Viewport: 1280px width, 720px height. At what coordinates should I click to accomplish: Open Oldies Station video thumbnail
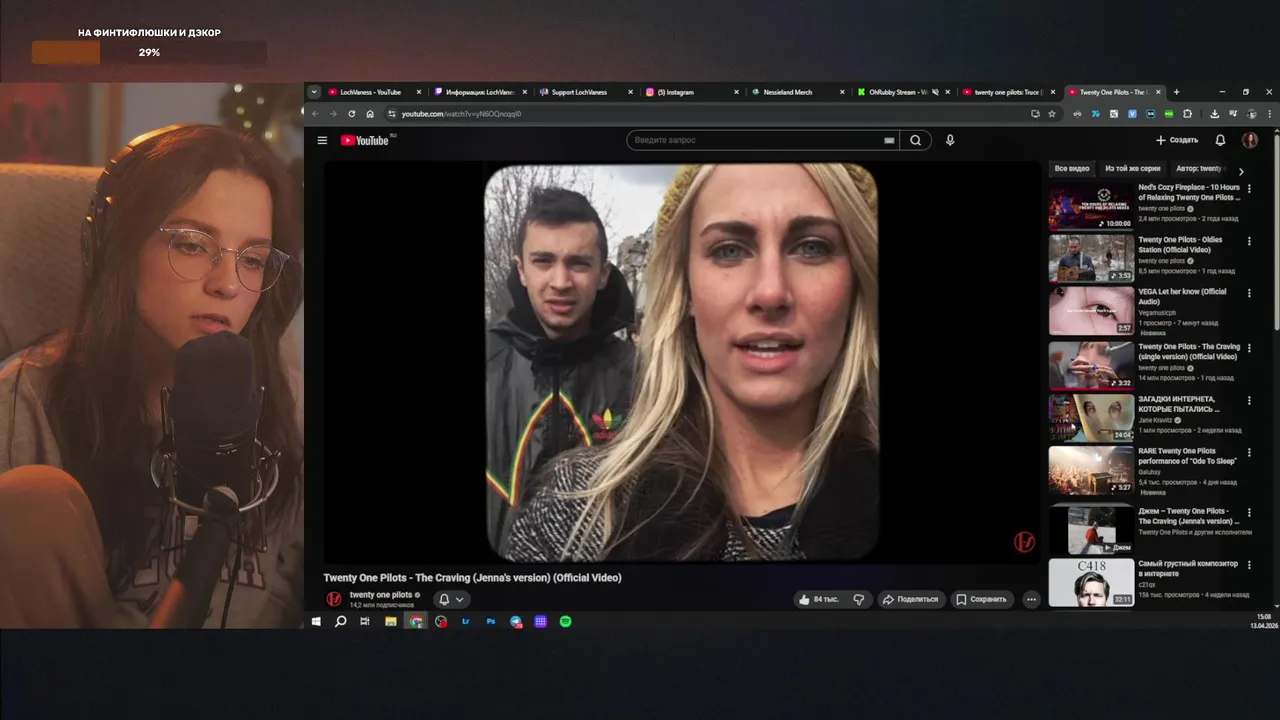[x=1091, y=258]
